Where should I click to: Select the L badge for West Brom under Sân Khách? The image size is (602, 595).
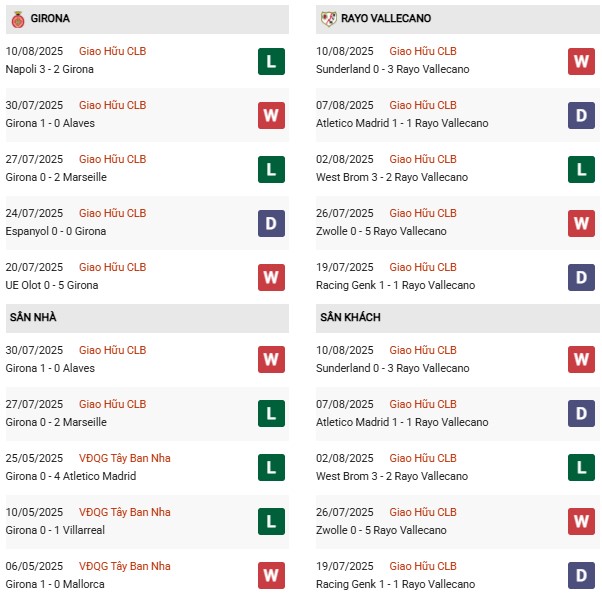[x=581, y=468]
